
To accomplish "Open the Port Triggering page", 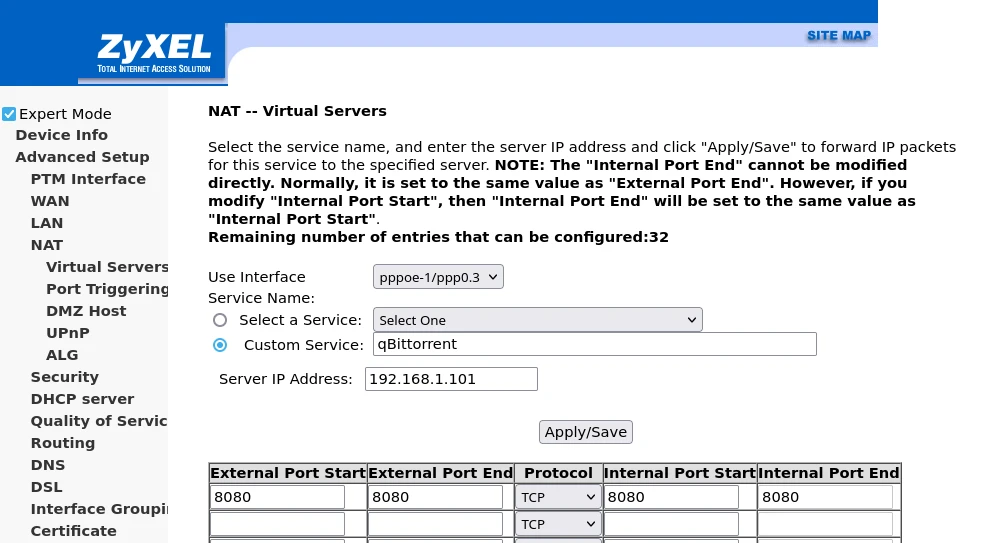I will coord(107,289).
